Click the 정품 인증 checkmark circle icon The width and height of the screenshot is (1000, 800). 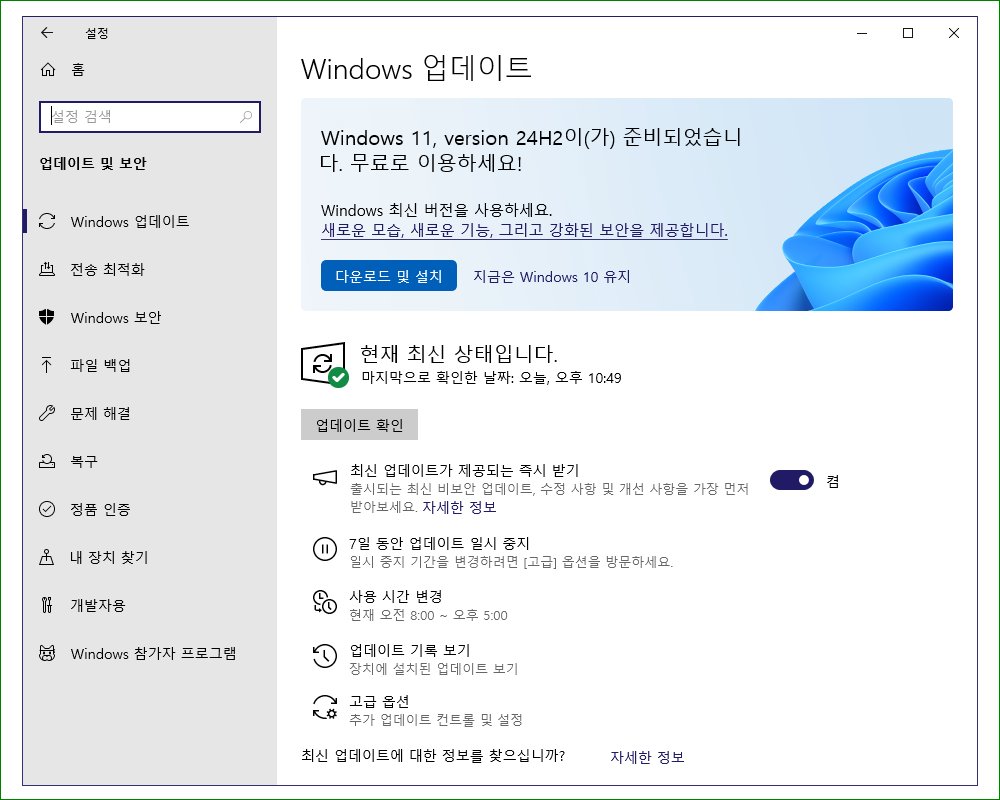[x=47, y=509]
